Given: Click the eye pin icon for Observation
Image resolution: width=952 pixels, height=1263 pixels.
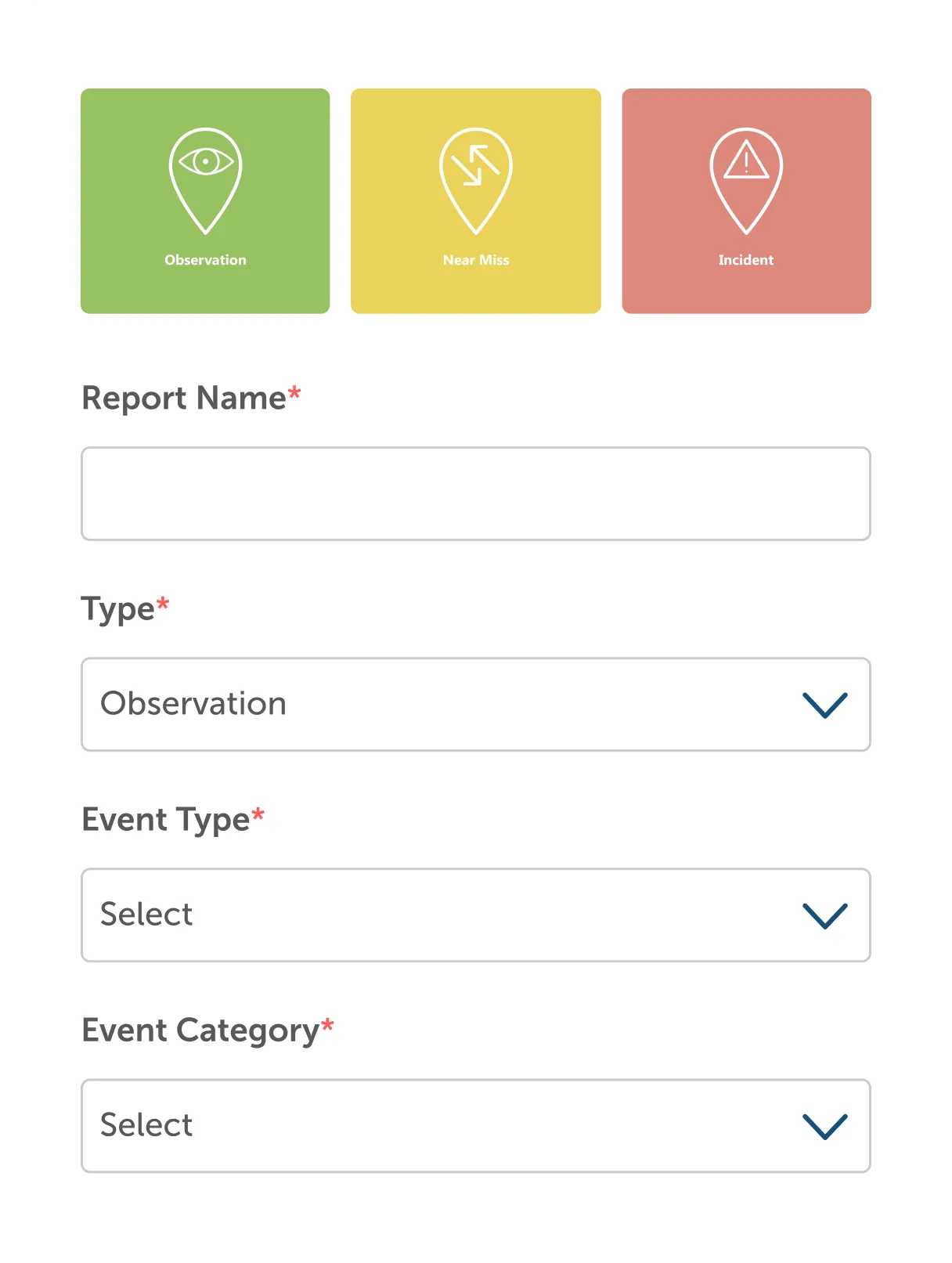Looking at the screenshot, I should click(x=205, y=181).
